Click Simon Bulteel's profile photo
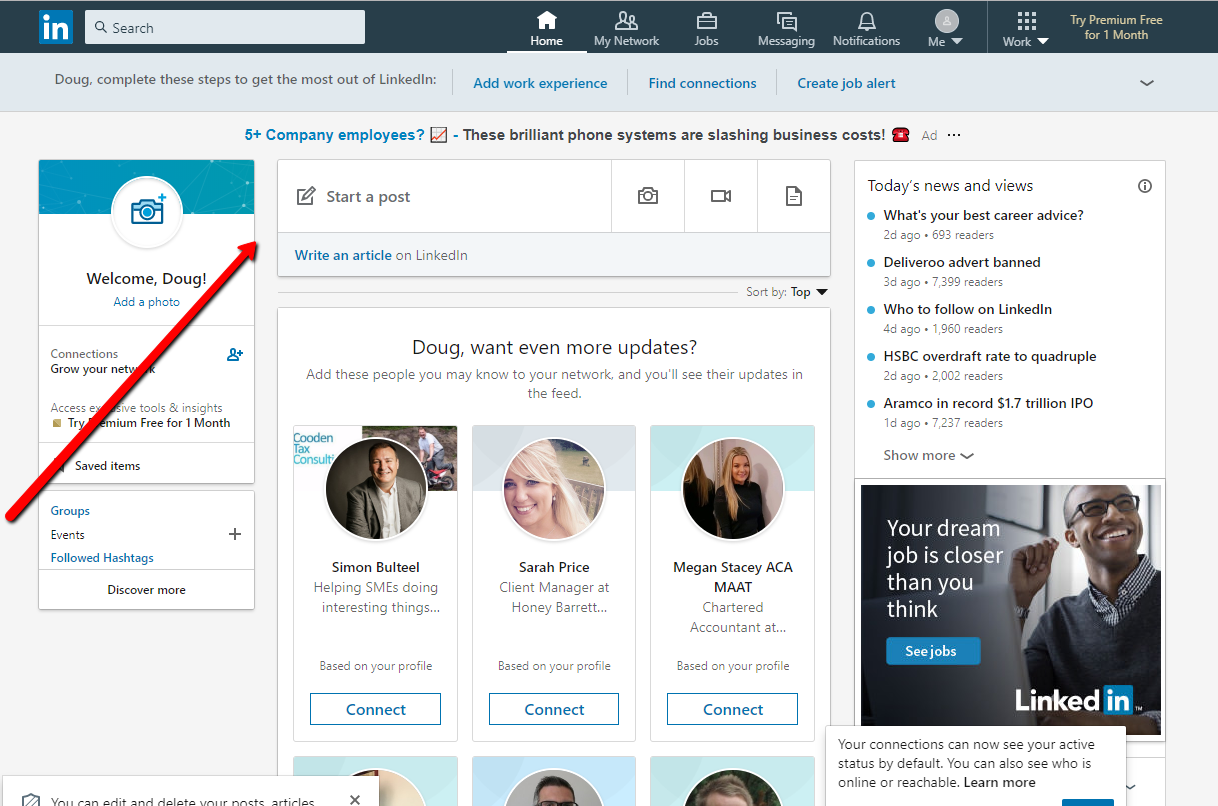Screen dimensions: 1218x806 (x=376, y=489)
